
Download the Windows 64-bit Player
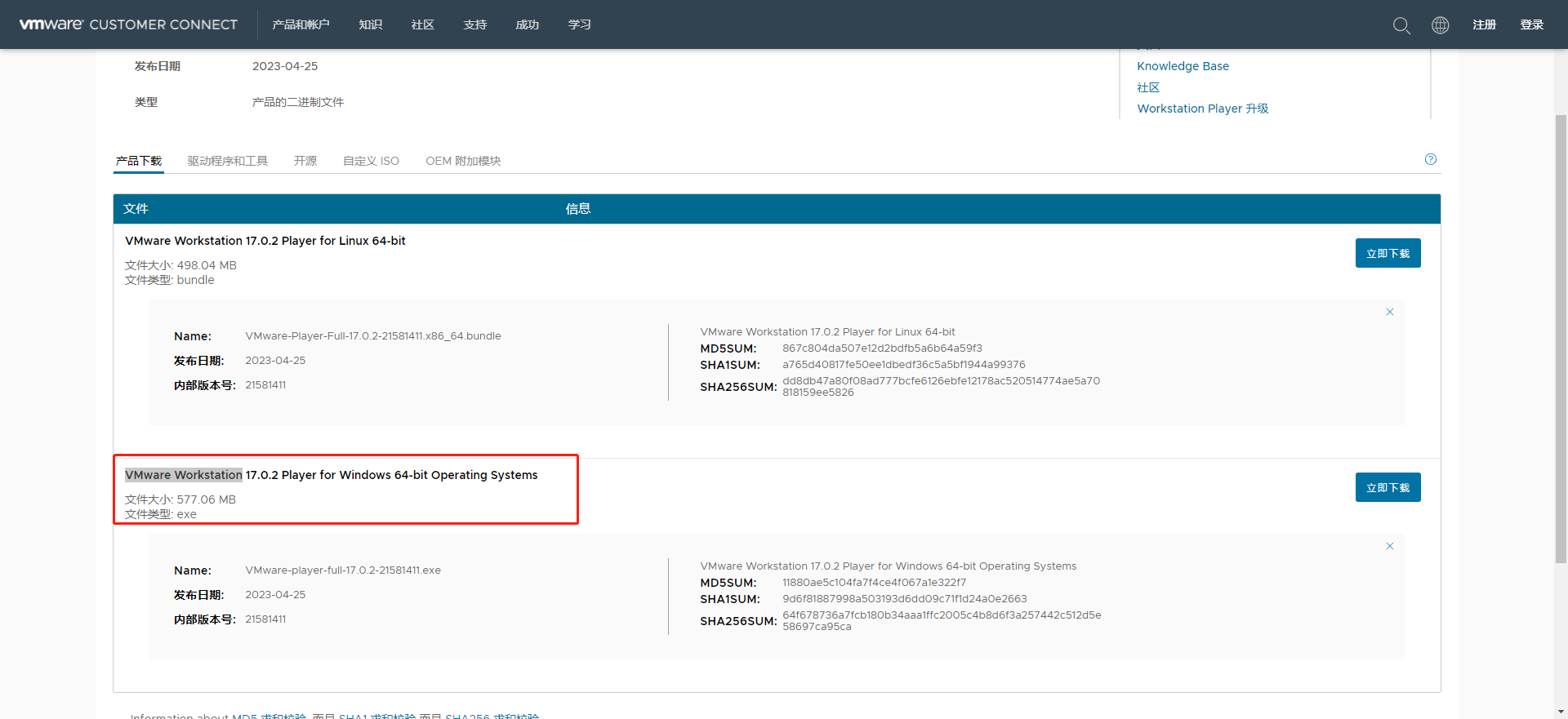click(1388, 487)
